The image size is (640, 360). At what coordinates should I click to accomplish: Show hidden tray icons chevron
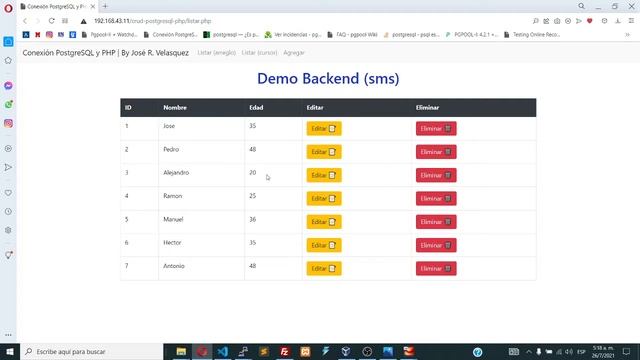529,351
